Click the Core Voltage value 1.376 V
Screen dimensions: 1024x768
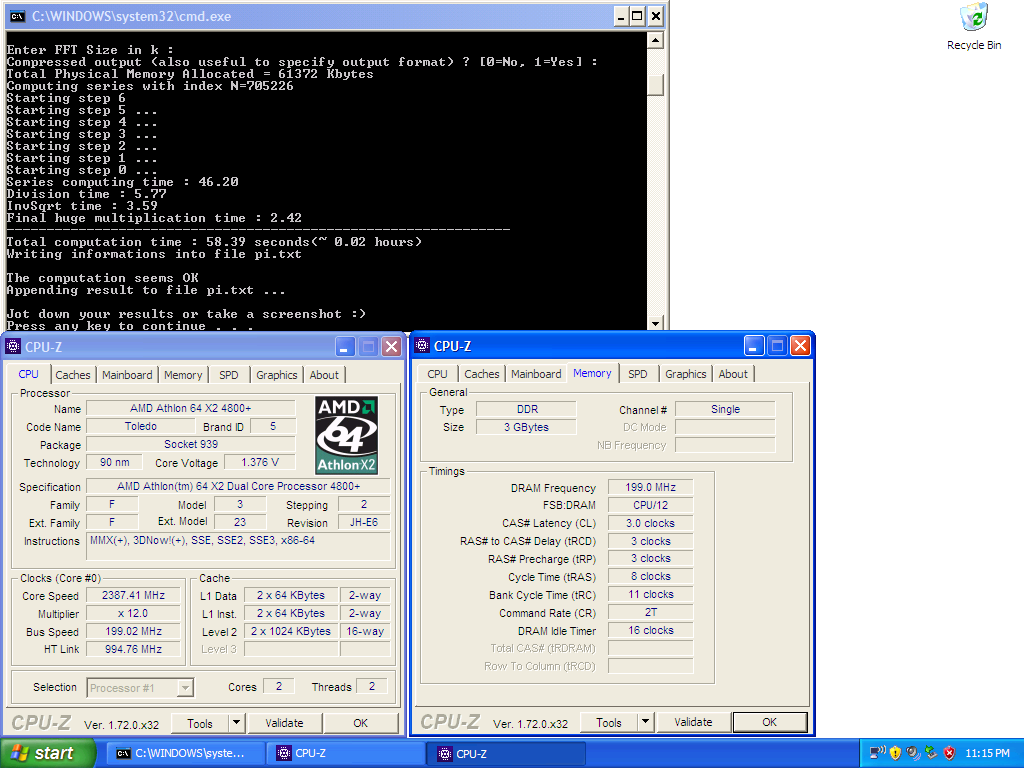tap(260, 462)
